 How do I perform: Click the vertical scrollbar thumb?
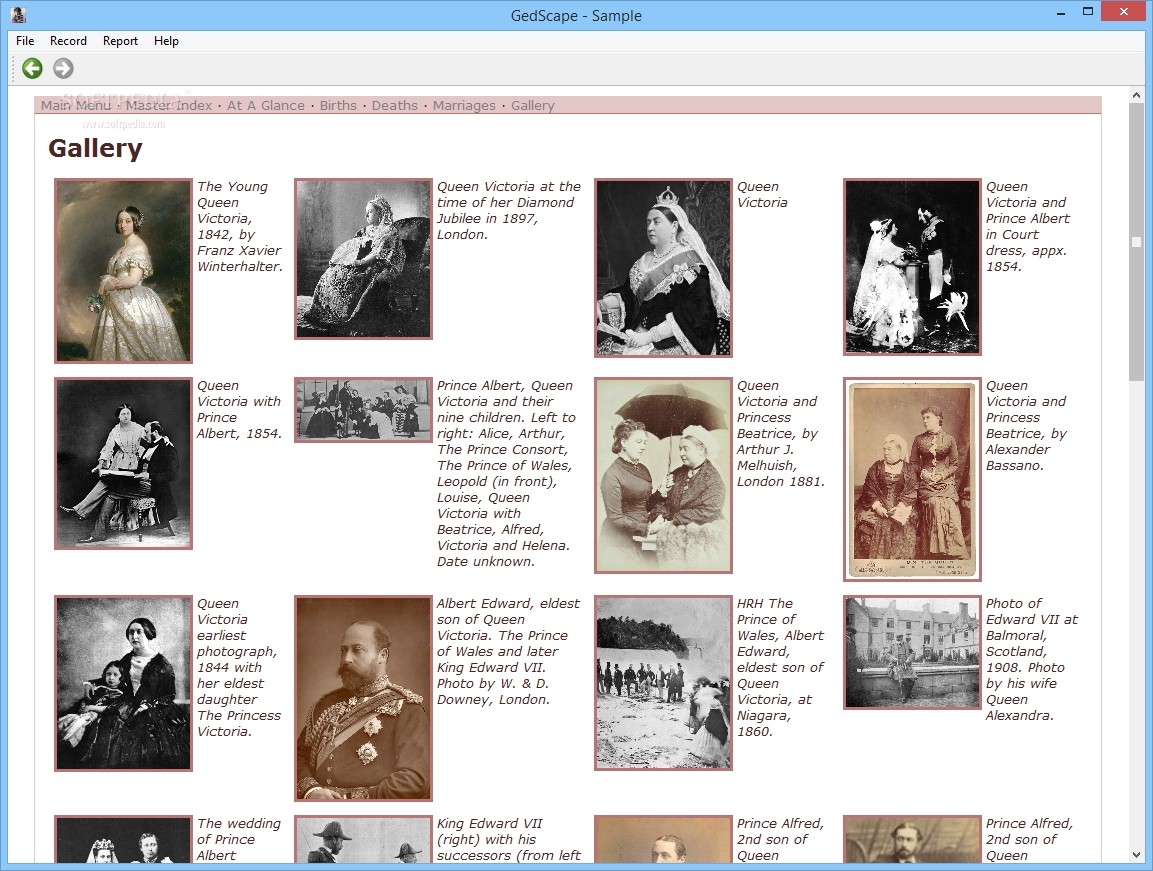[1137, 242]
